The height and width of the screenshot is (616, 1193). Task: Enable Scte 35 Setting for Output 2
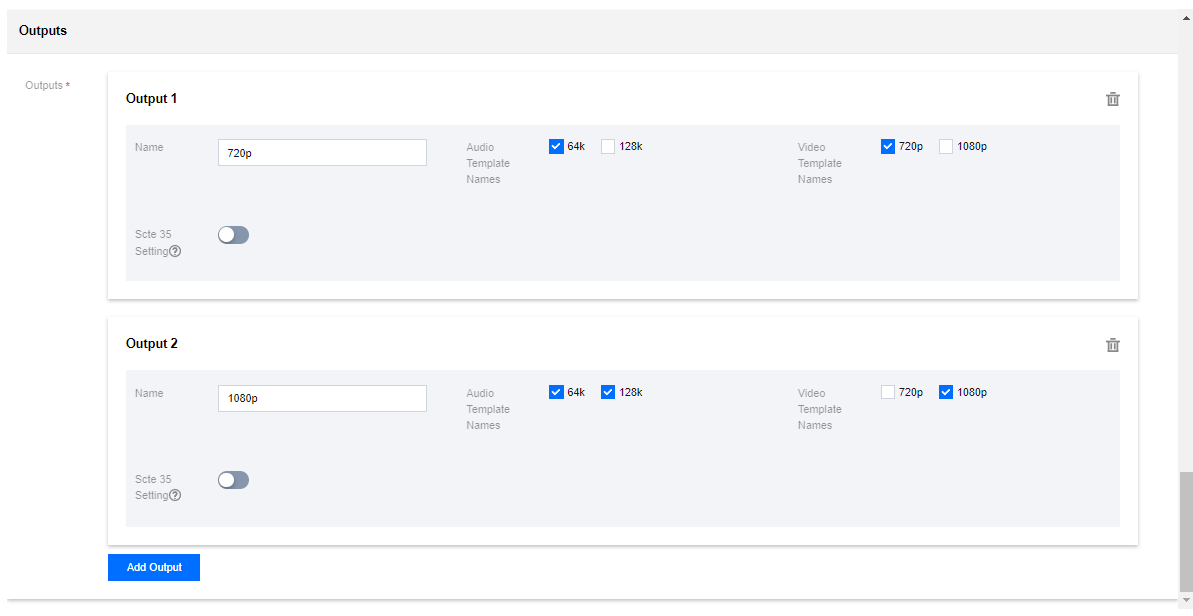pyautogui.click(x=233, y=480)
